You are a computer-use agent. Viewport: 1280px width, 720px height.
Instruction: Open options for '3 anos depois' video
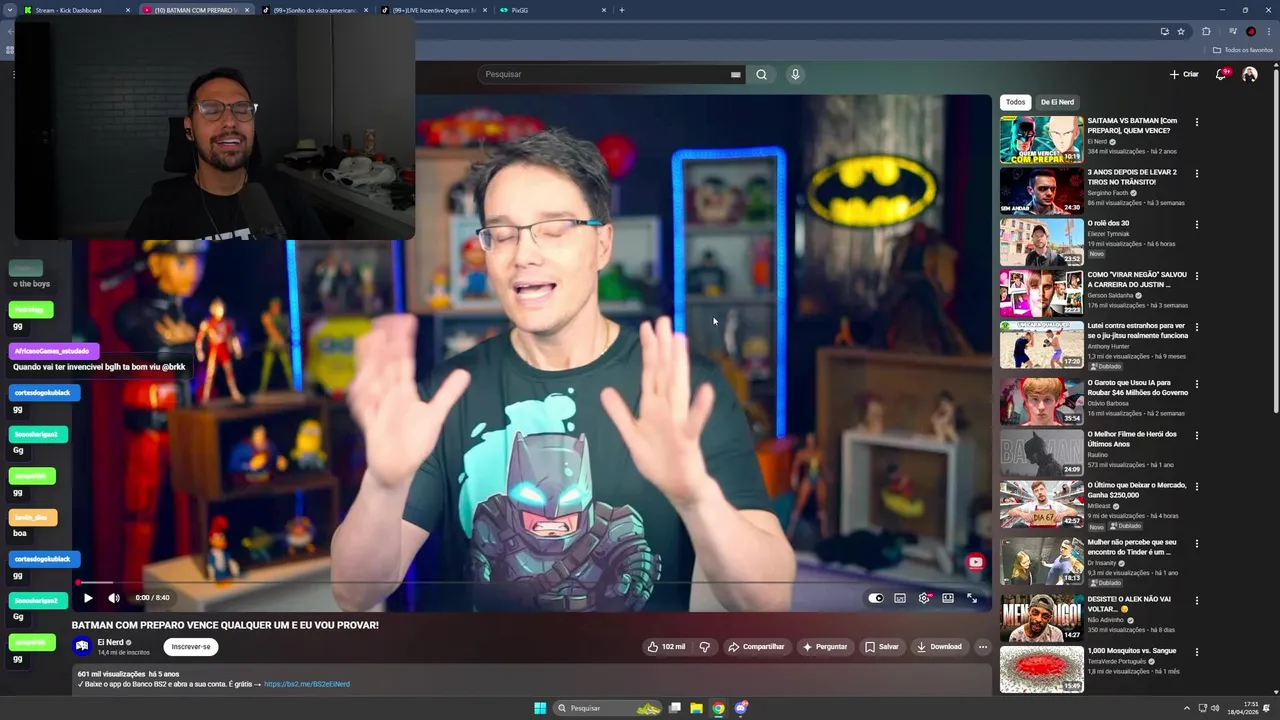tap(1197, 173)
